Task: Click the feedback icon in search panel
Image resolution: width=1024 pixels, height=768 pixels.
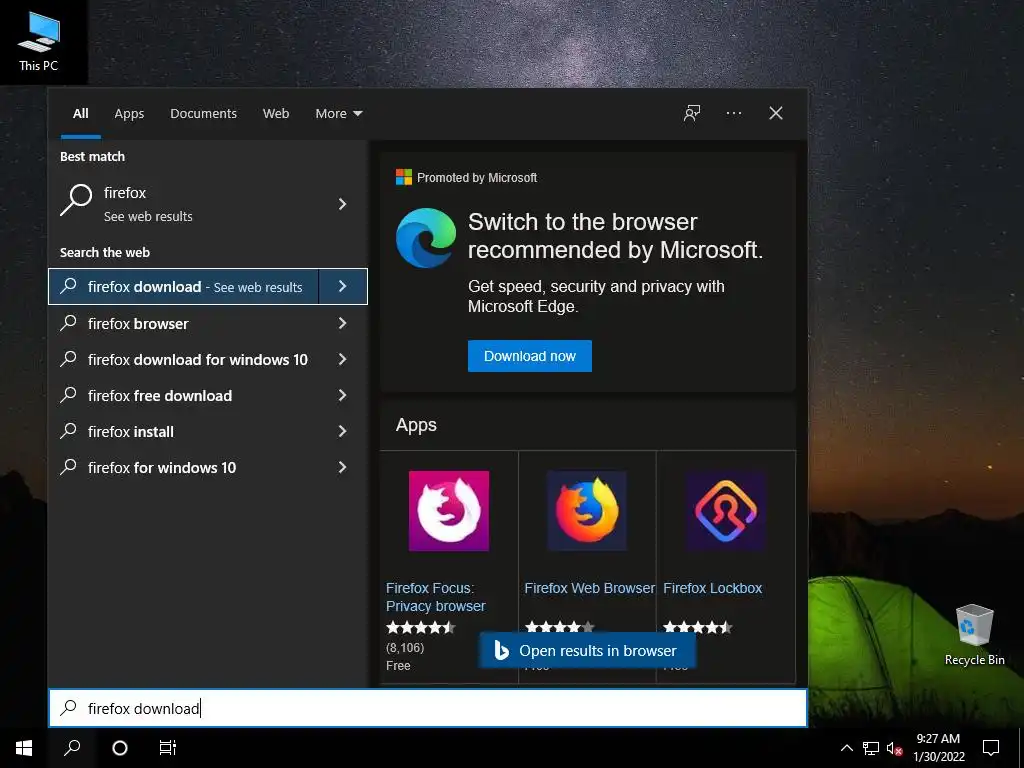Action: click(692, 113)
